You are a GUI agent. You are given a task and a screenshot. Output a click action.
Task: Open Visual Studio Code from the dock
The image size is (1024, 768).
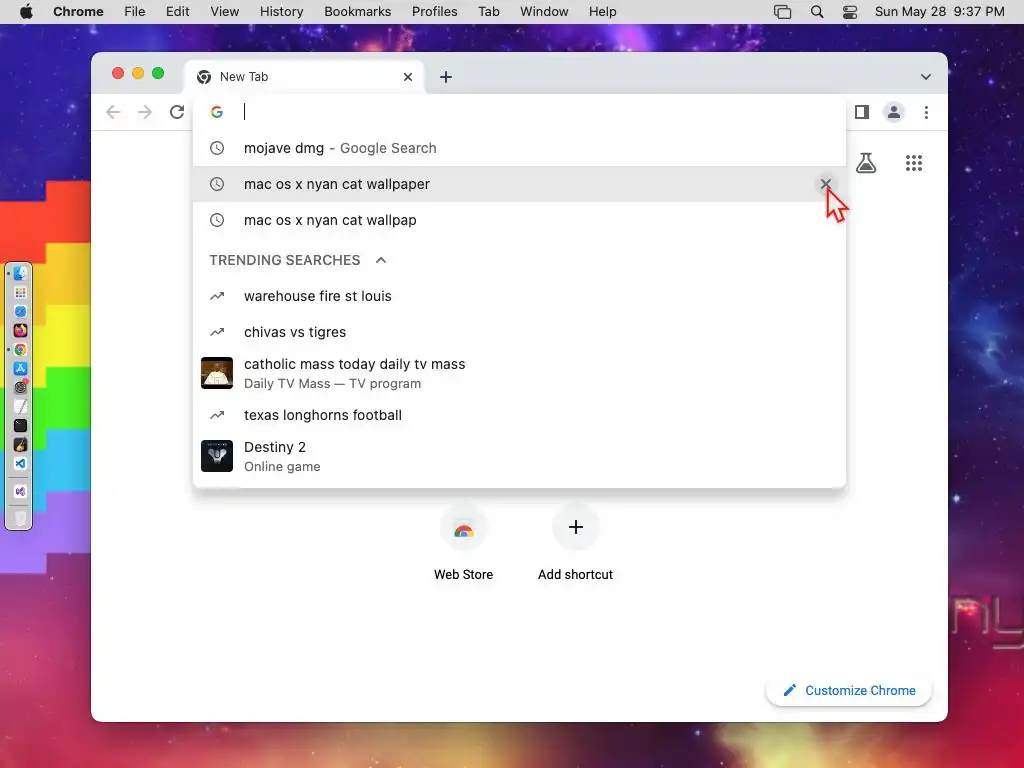coord(20,464)
